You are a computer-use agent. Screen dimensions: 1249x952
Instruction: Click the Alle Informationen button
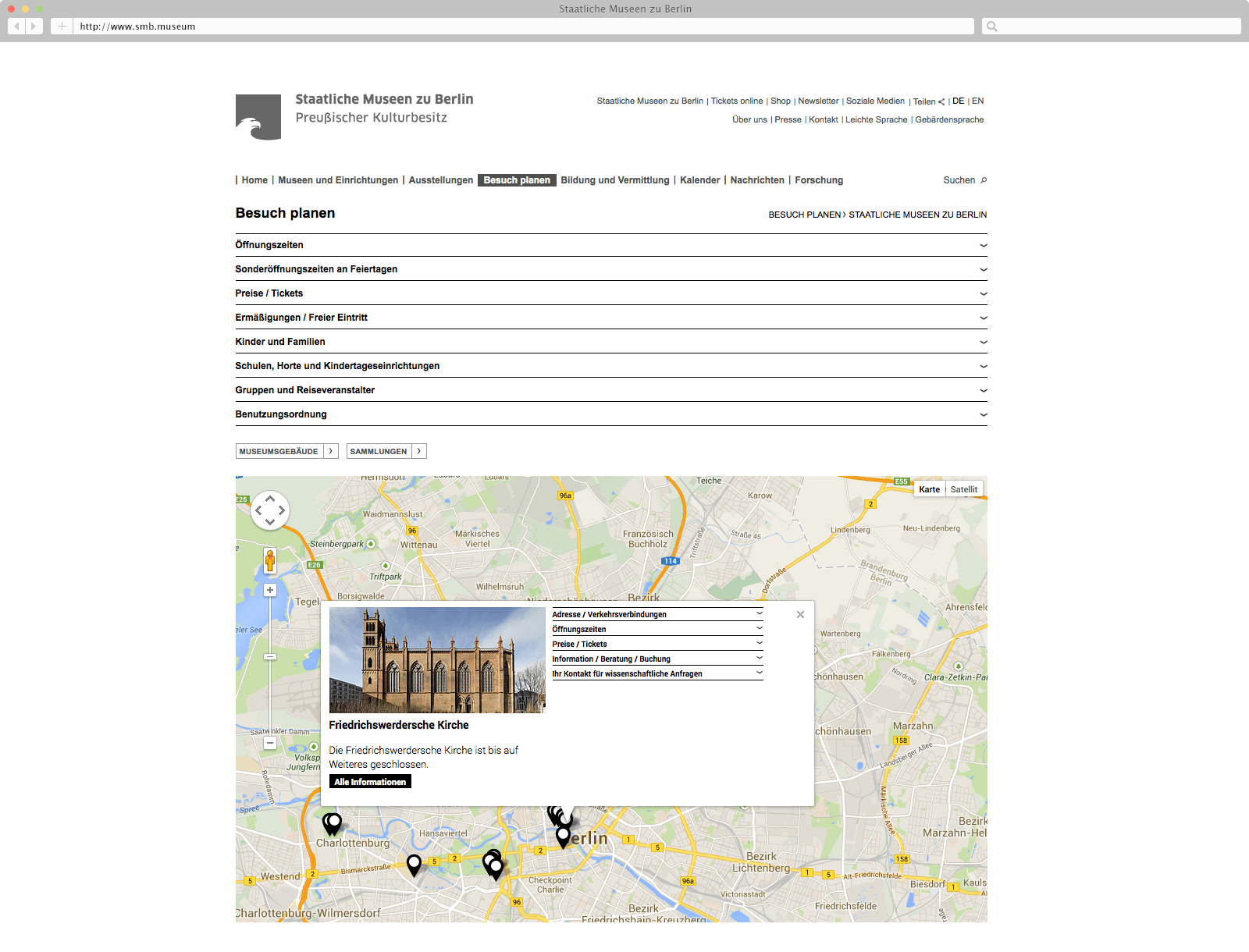(x=370, y=782)
